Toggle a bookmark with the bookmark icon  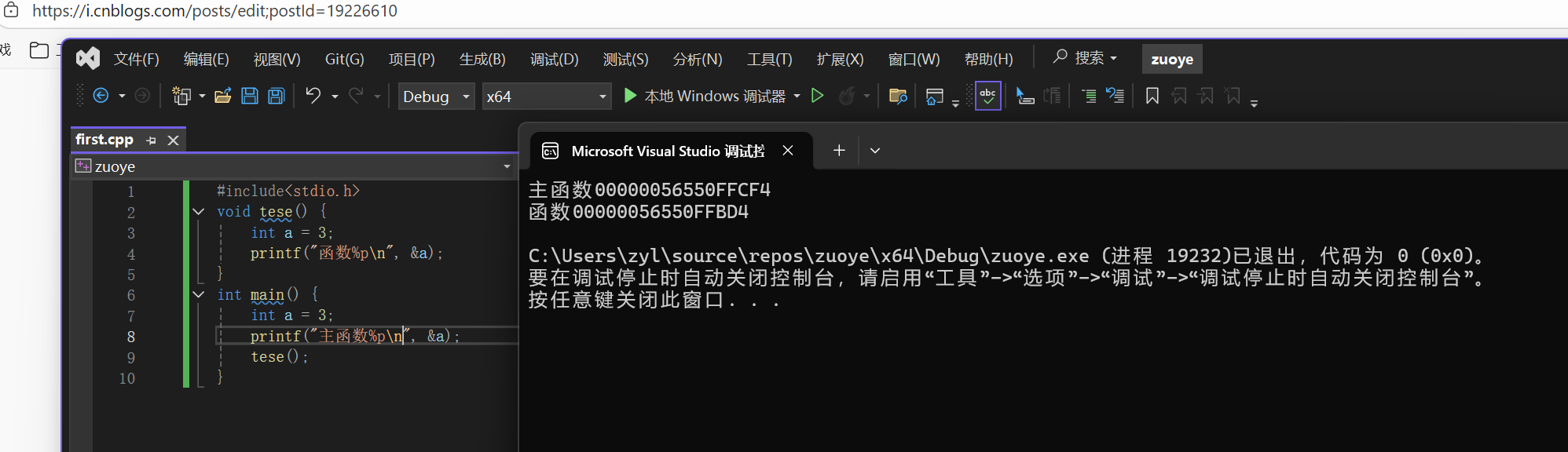[1152, 96]
